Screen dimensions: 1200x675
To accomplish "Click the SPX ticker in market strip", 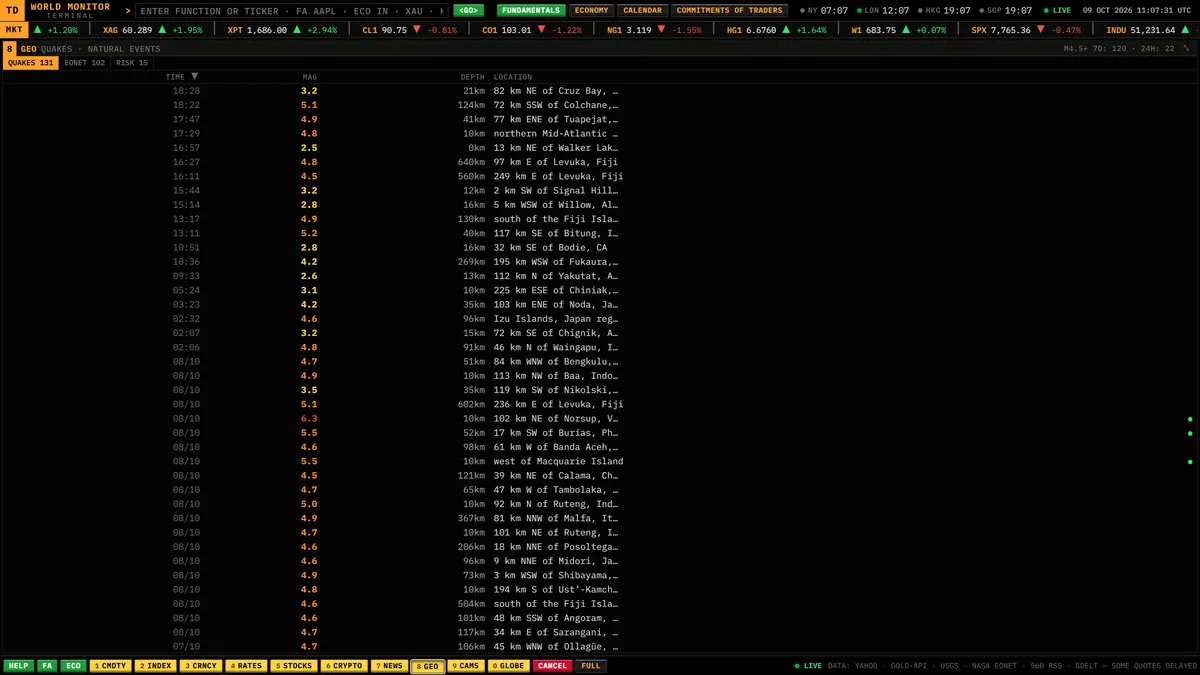I will pos(1026,30).
